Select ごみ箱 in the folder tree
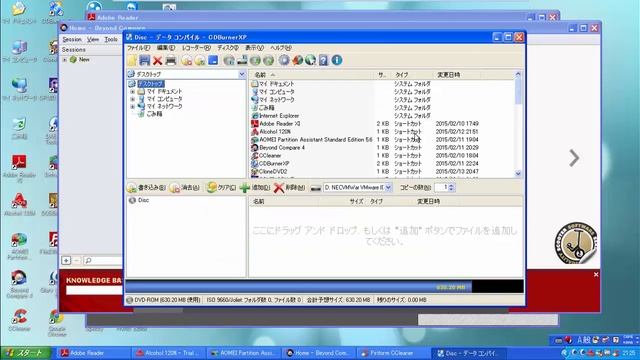Image resolution: width=640 pixels, height=360 pixels. (x=154, y=114)
